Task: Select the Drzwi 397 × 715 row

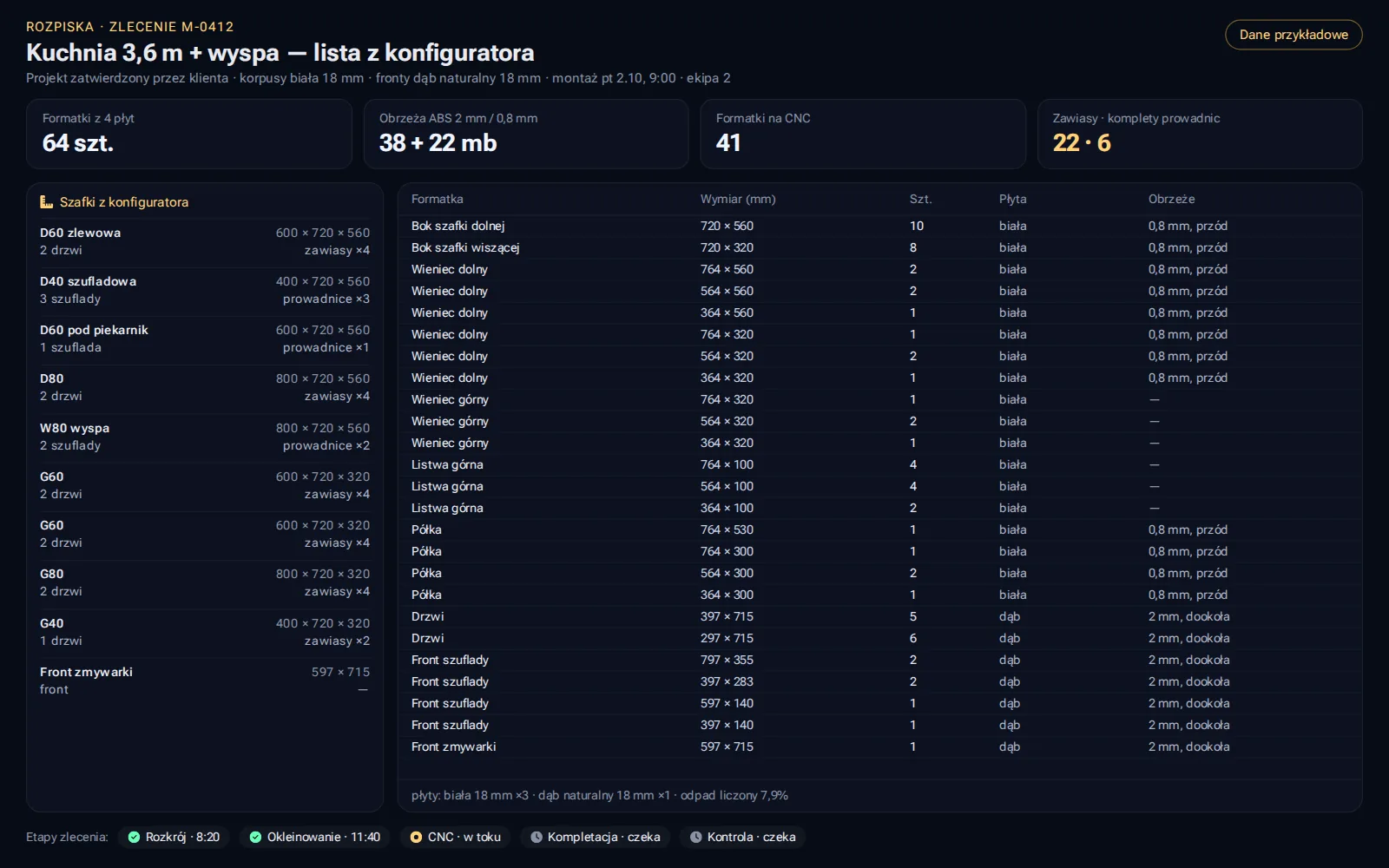Action: point(879,616)
